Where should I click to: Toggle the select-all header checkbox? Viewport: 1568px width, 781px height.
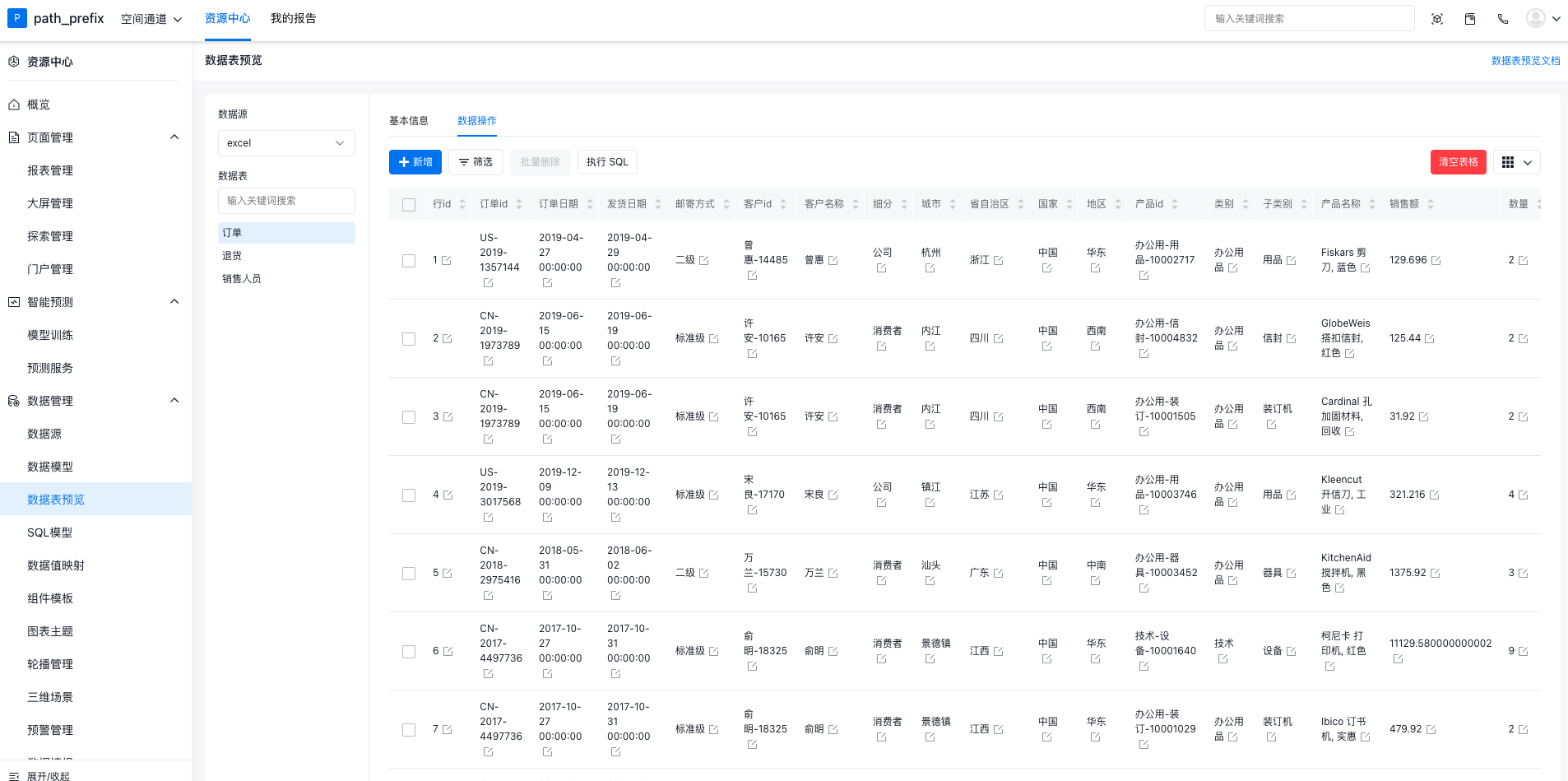click(x=409, y=205)
